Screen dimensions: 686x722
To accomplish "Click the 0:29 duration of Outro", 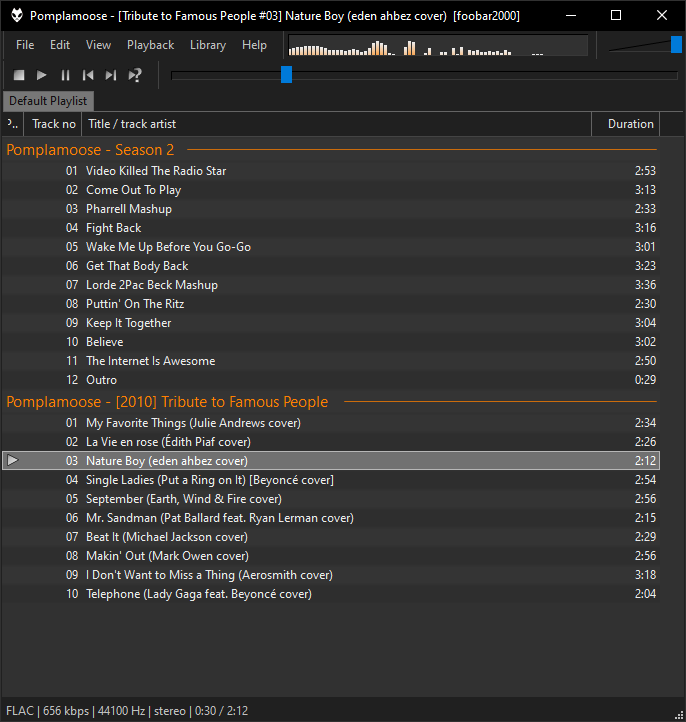I will 645,380.
